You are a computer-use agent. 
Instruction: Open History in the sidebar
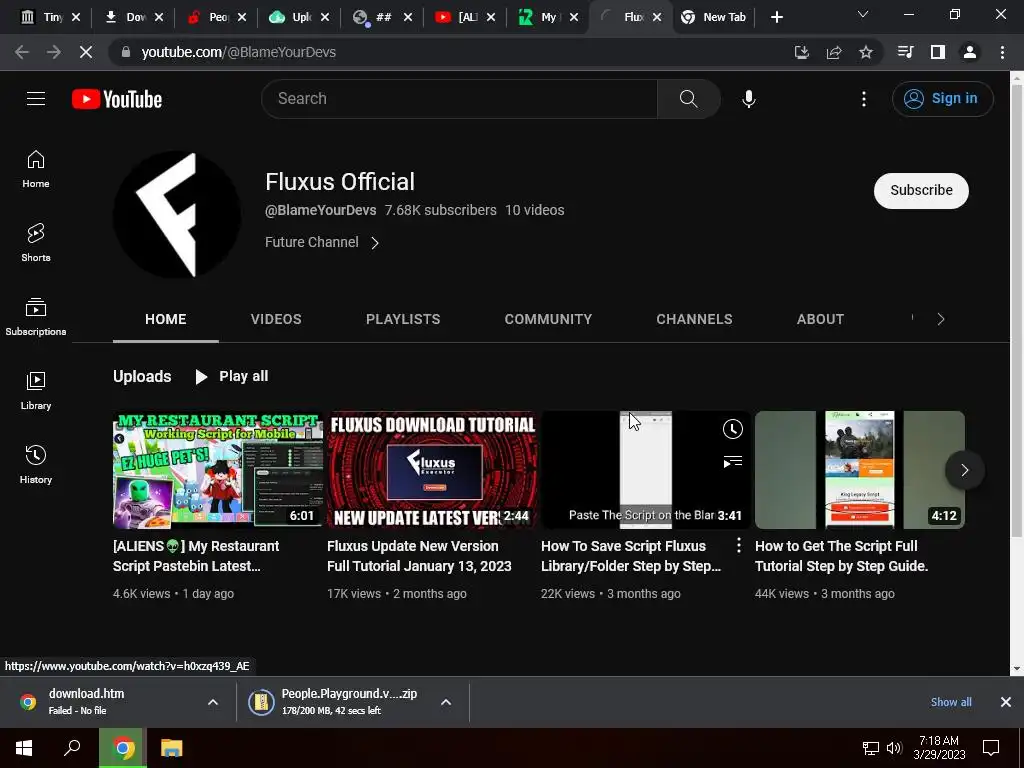point(36,464)
